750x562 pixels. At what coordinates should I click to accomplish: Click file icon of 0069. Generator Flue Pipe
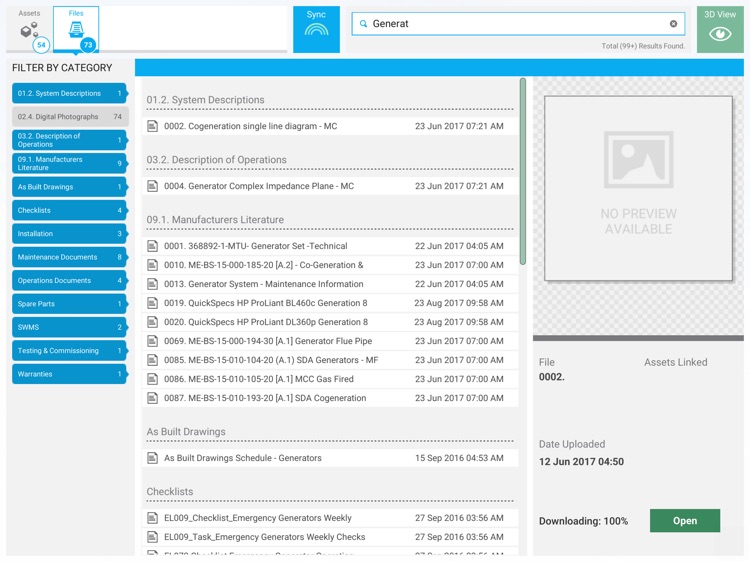pyautogui.click(x=153, y=341)
